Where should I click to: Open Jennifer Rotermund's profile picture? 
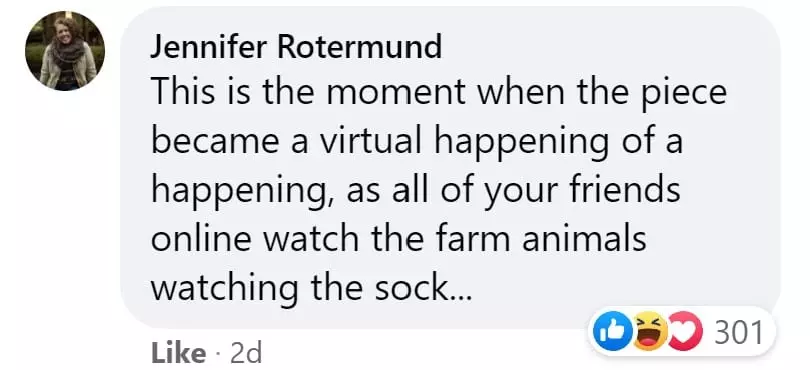(65, 51)
